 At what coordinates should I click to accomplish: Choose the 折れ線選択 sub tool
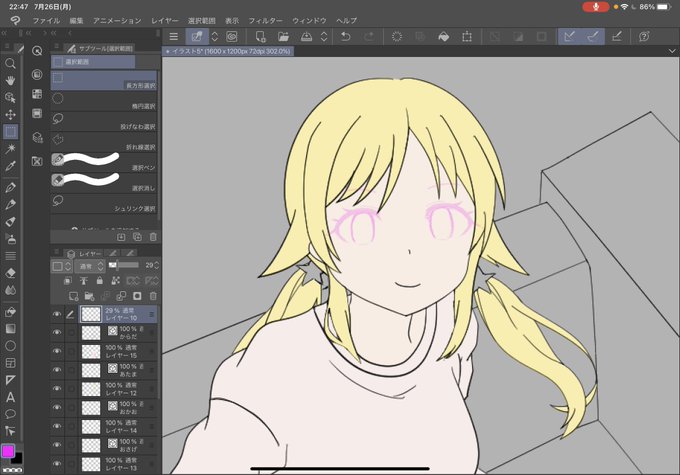coord(104,142)
